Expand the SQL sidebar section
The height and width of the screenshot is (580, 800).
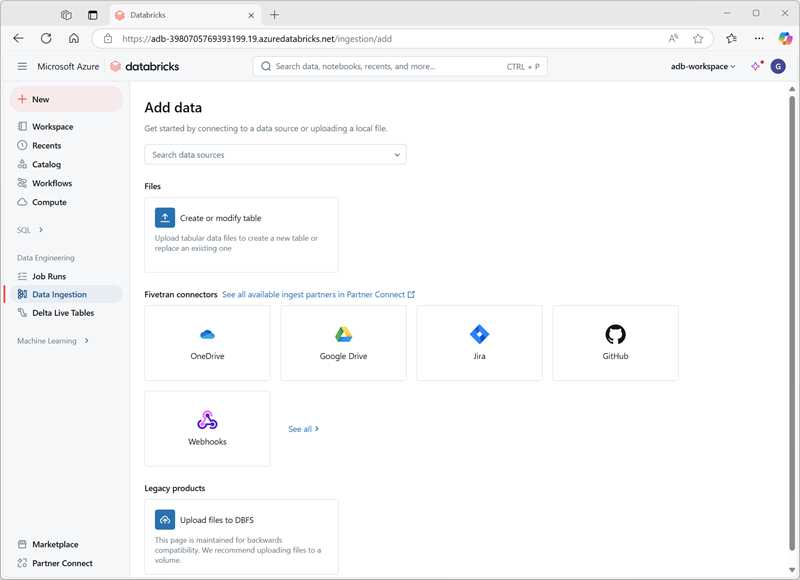pos(30,230)
